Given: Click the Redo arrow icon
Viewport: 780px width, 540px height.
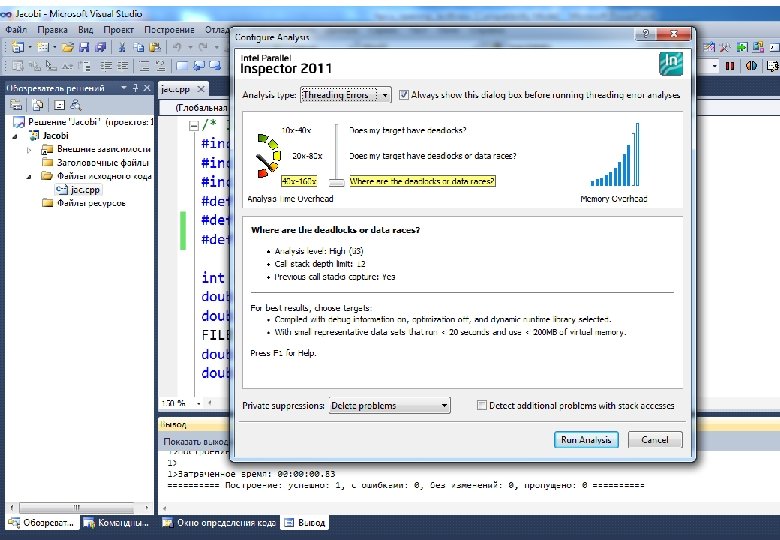Looking at the screenshot, I should tap(203, 47).
